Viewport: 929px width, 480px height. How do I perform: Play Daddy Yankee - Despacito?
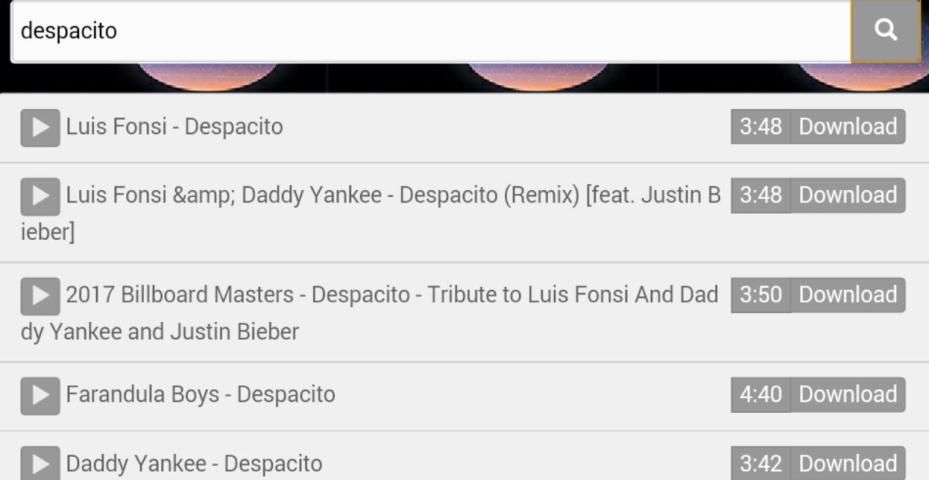pos(40,463)
